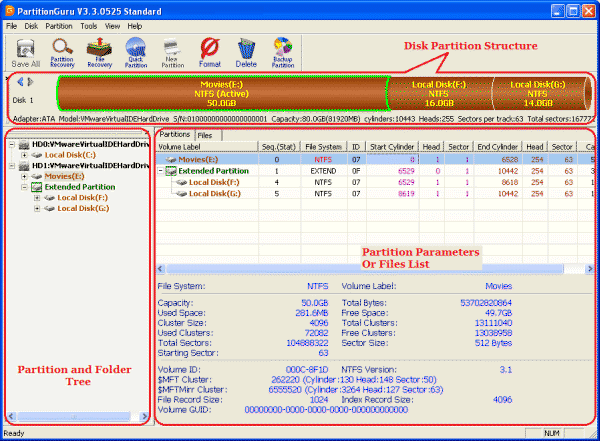Select Extended Partition in the folder tree
This screenshot has width=600, height=441.
(80, 187)
